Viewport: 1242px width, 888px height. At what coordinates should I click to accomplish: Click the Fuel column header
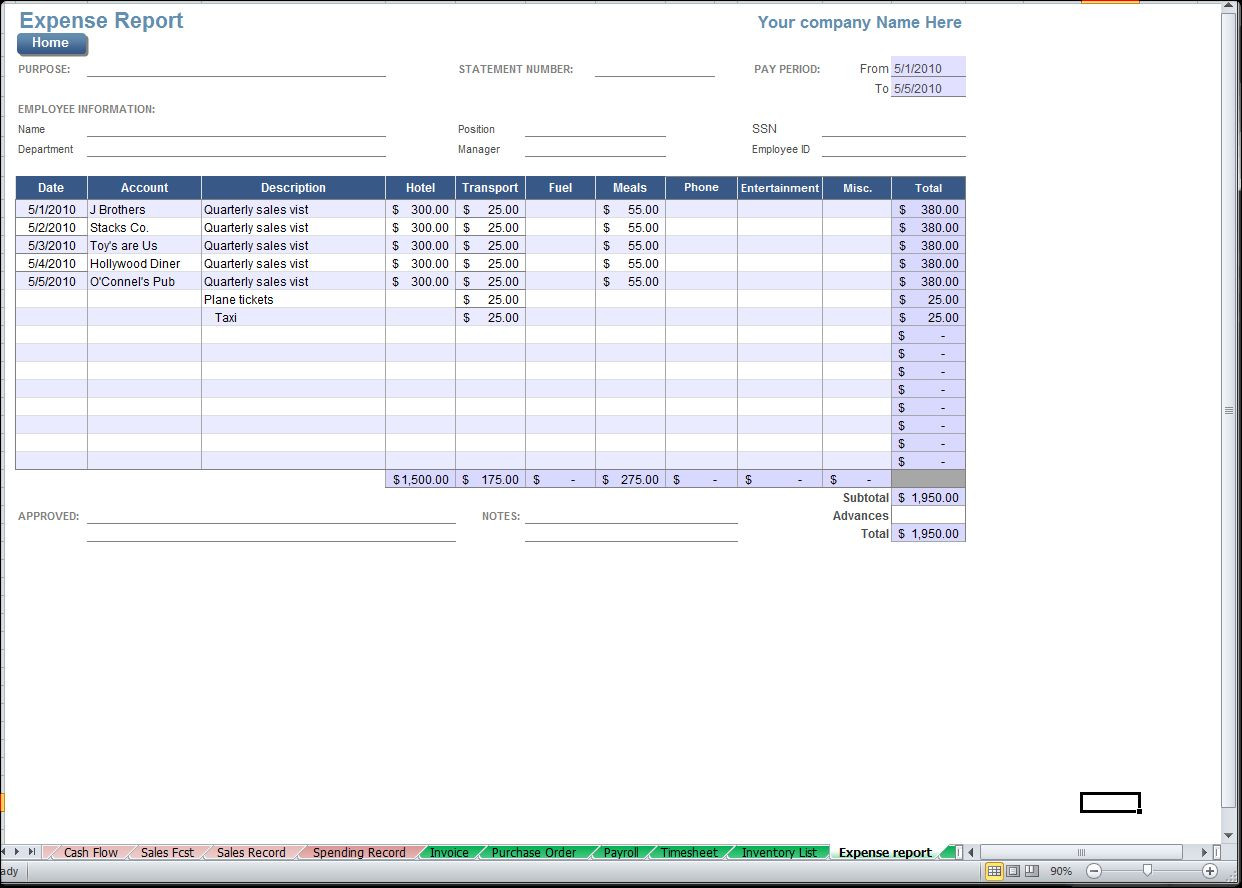pyautogui.click(x=560, y=188)
